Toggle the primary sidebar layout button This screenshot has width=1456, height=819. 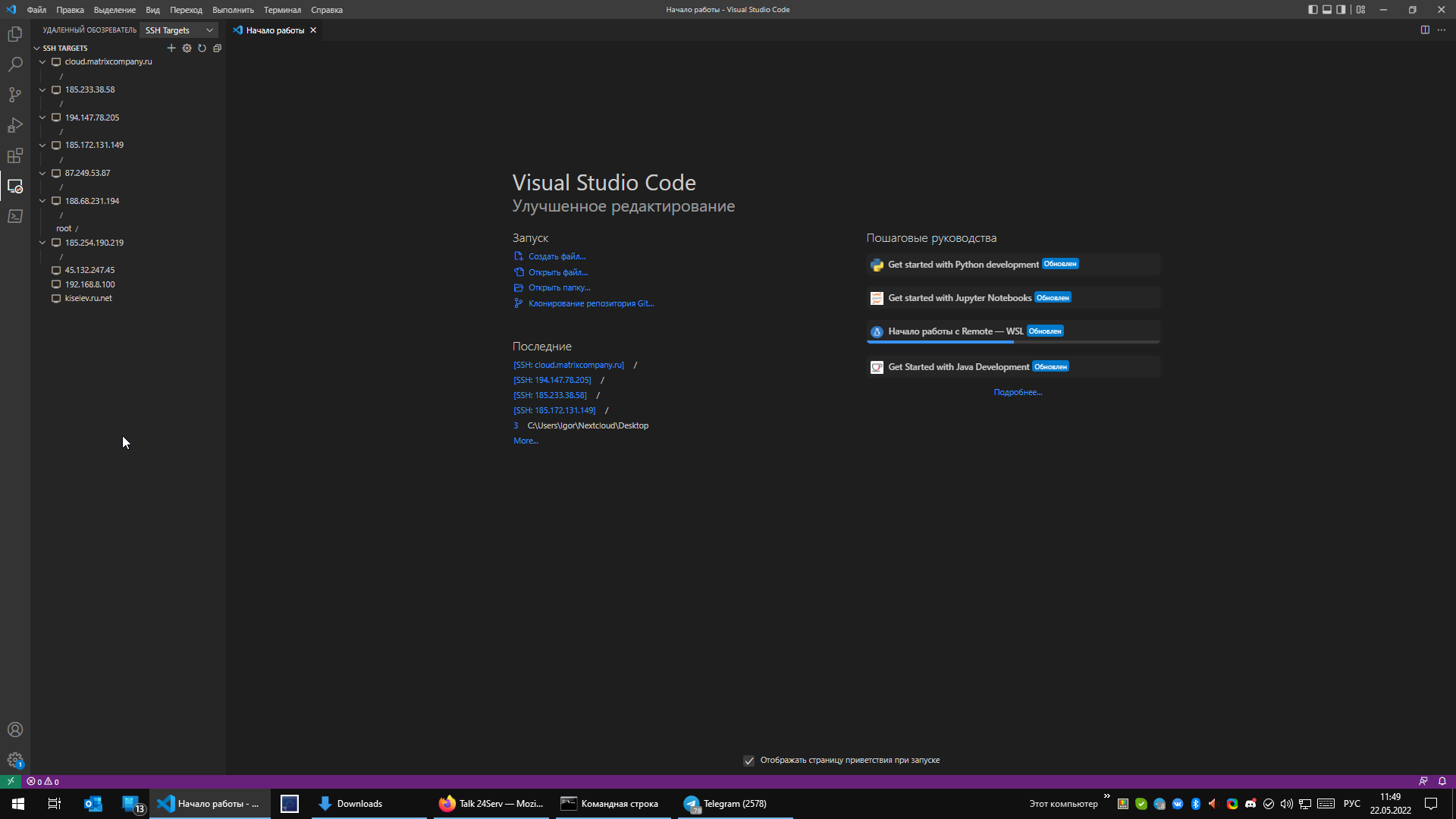tap(1313, 10)
